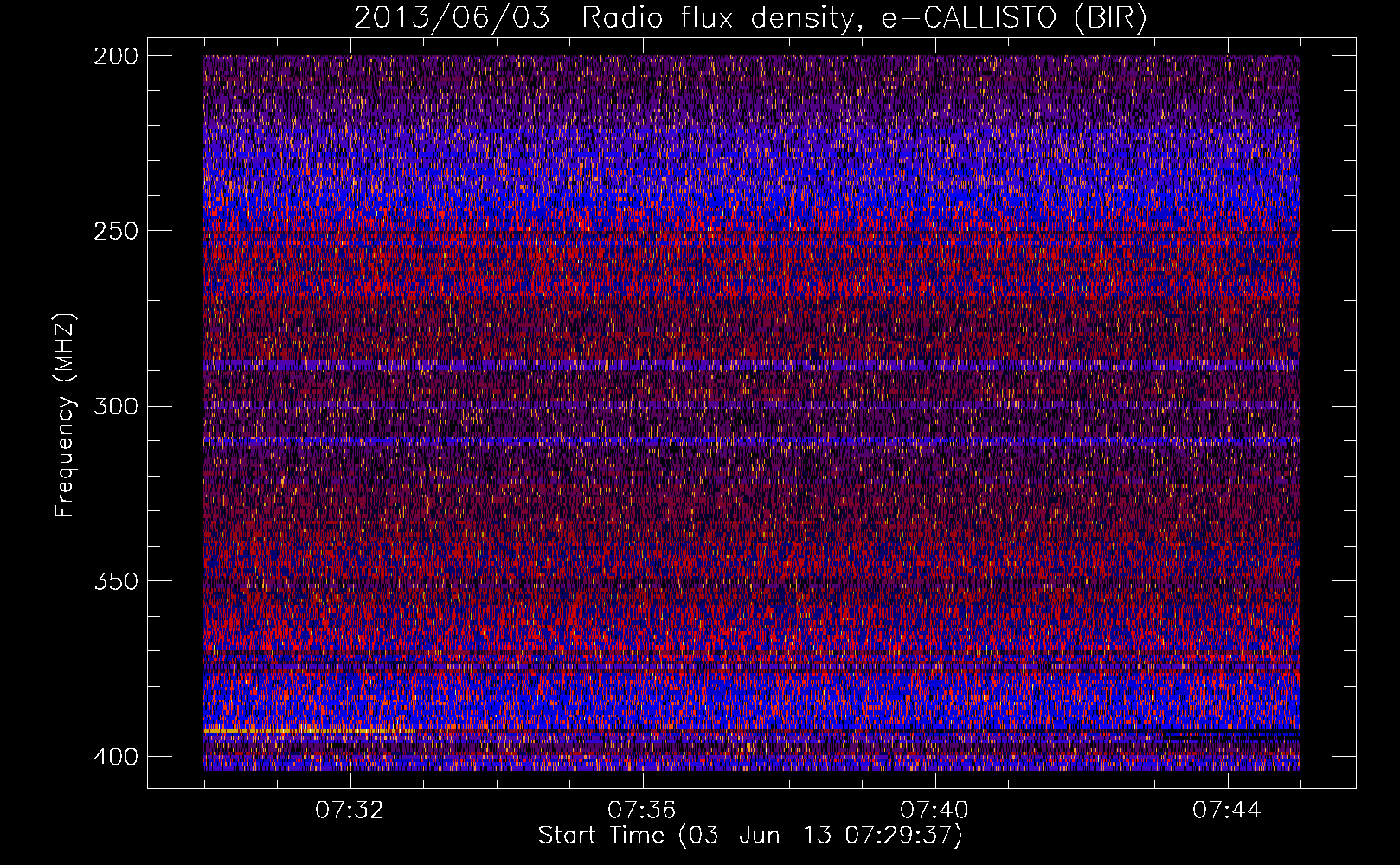Click the "Start Time (03-Jun-13 07:29:37)" axis label
This screenshot has height=865, width=1400.
pyautogui.click(x=750, y=836)
